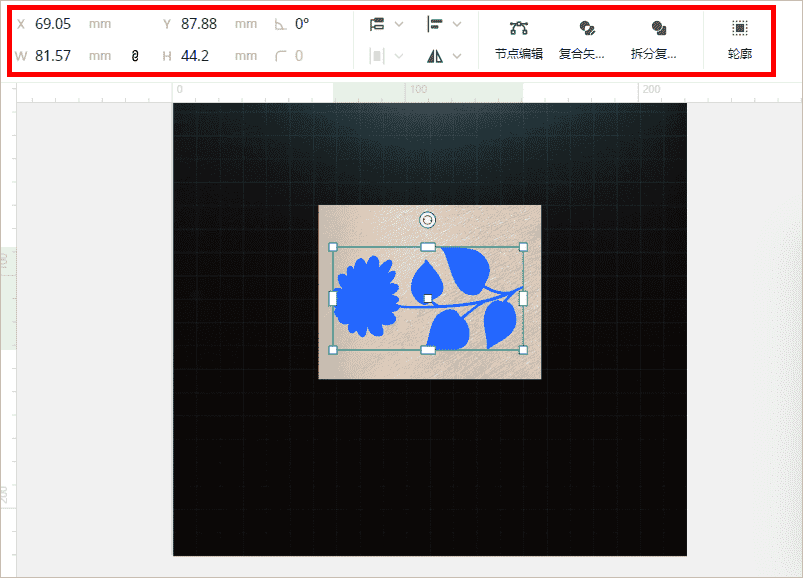The image size is (803, 578).
Task: Click the right-middle selection handle
Action: [523, 298]
